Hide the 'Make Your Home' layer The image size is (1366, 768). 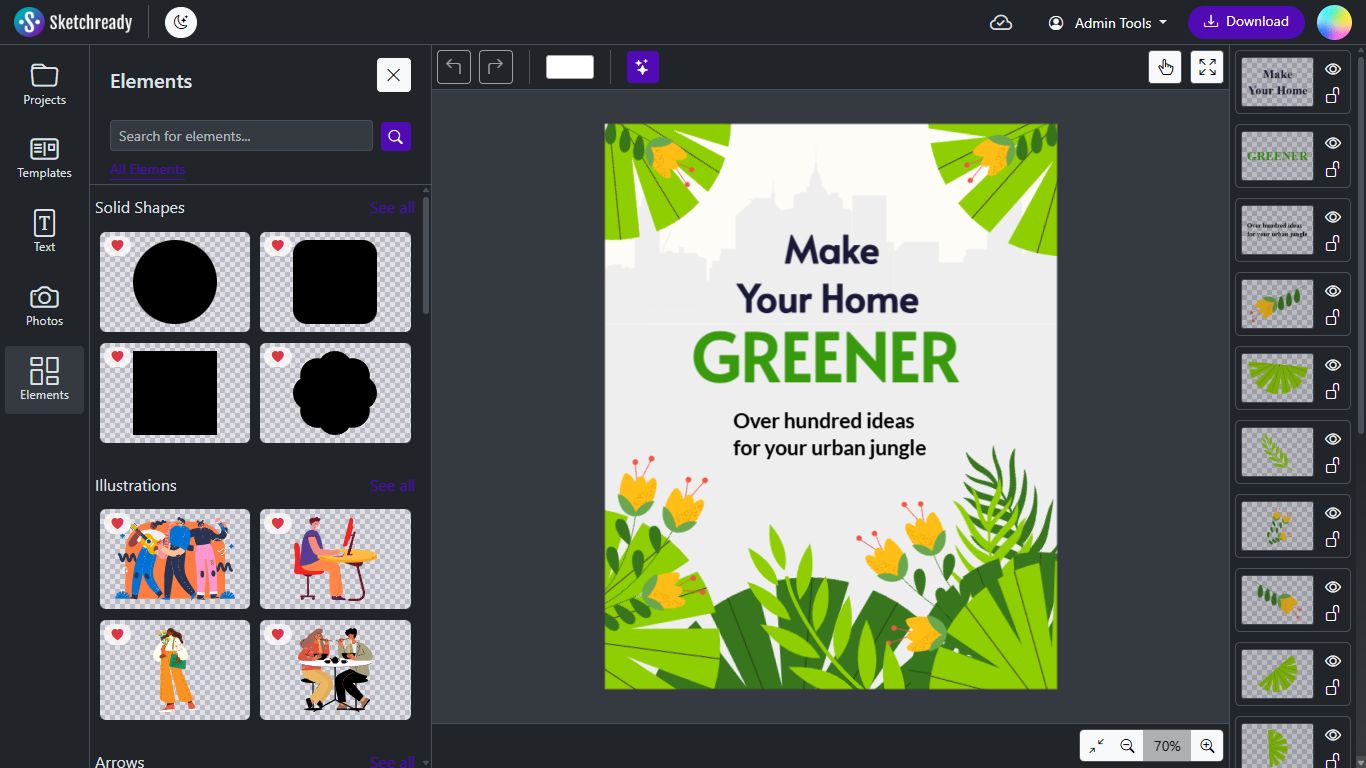click(1333, 69)
